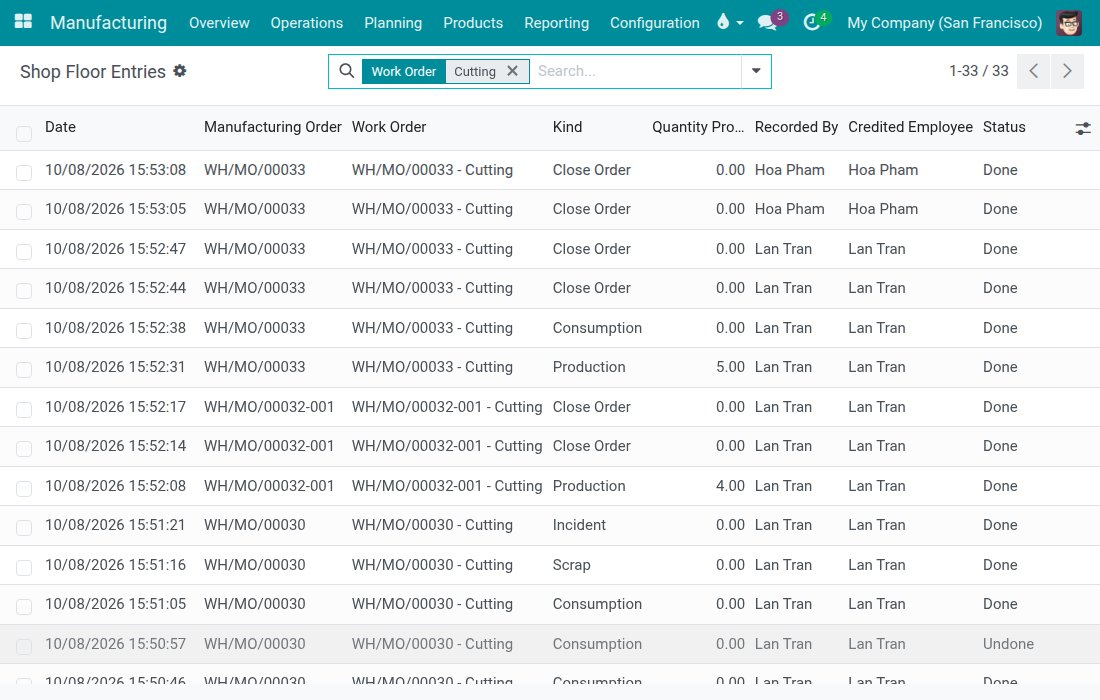Focus the Search input field
Screen dimensions: 1100x700
pyautogui.click(x=635, y=71)
